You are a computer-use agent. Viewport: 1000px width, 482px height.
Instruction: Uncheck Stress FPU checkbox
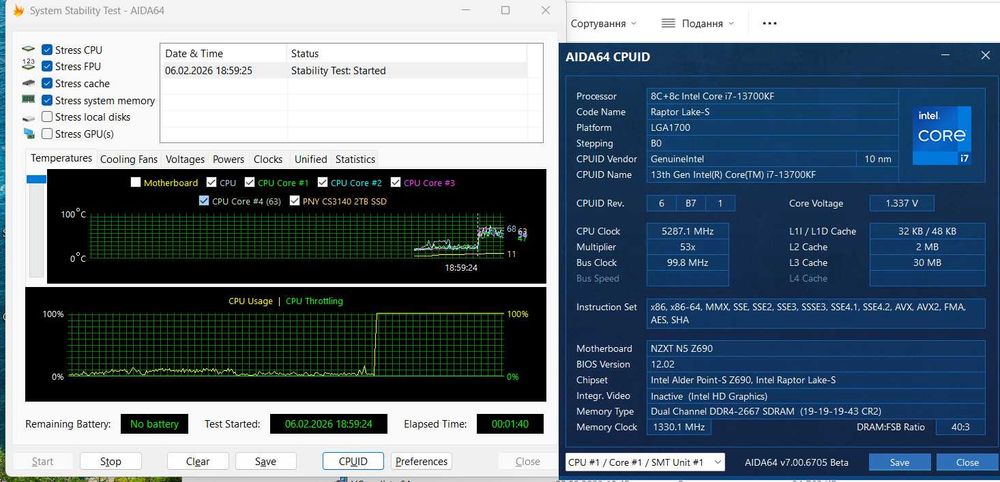47,66
